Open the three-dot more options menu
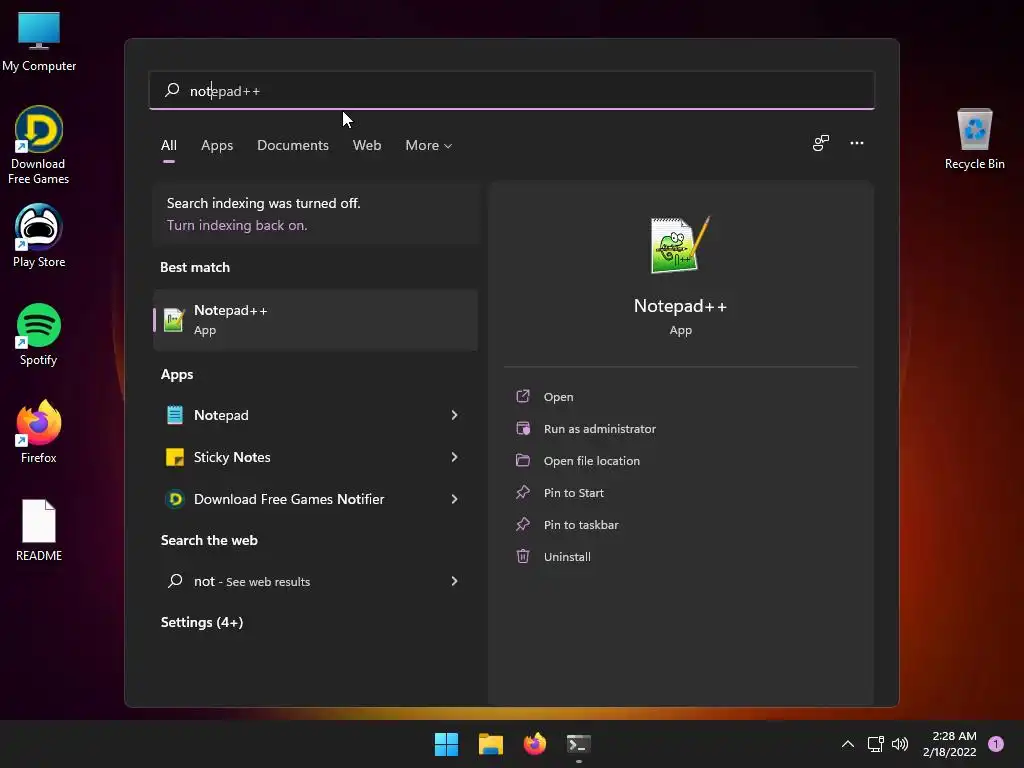This screenshot has height=768, width=1024. point(857,143)
